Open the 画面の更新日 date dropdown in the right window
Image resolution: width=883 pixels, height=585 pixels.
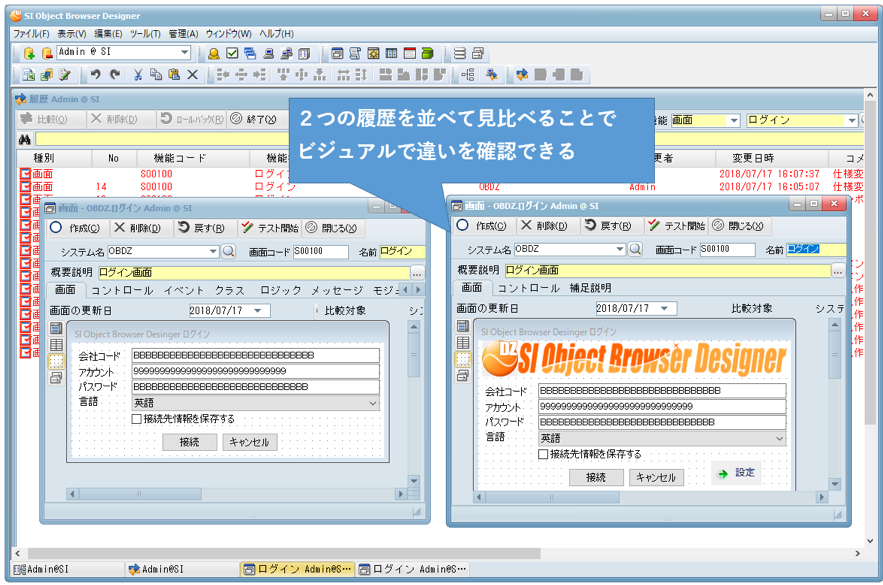pos(667,309)
